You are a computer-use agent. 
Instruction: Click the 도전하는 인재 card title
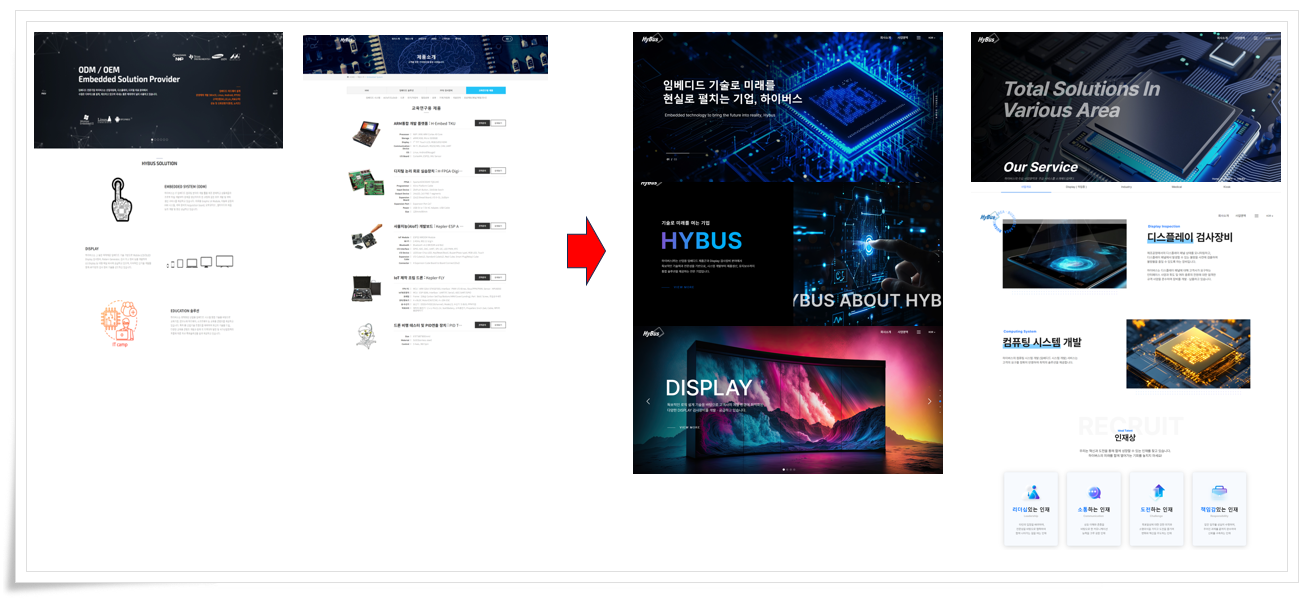point(1157,510)
